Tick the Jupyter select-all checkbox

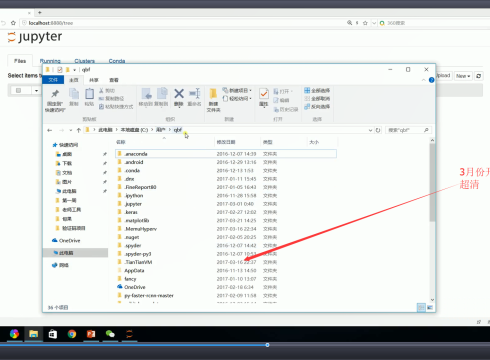coord(18,90)
